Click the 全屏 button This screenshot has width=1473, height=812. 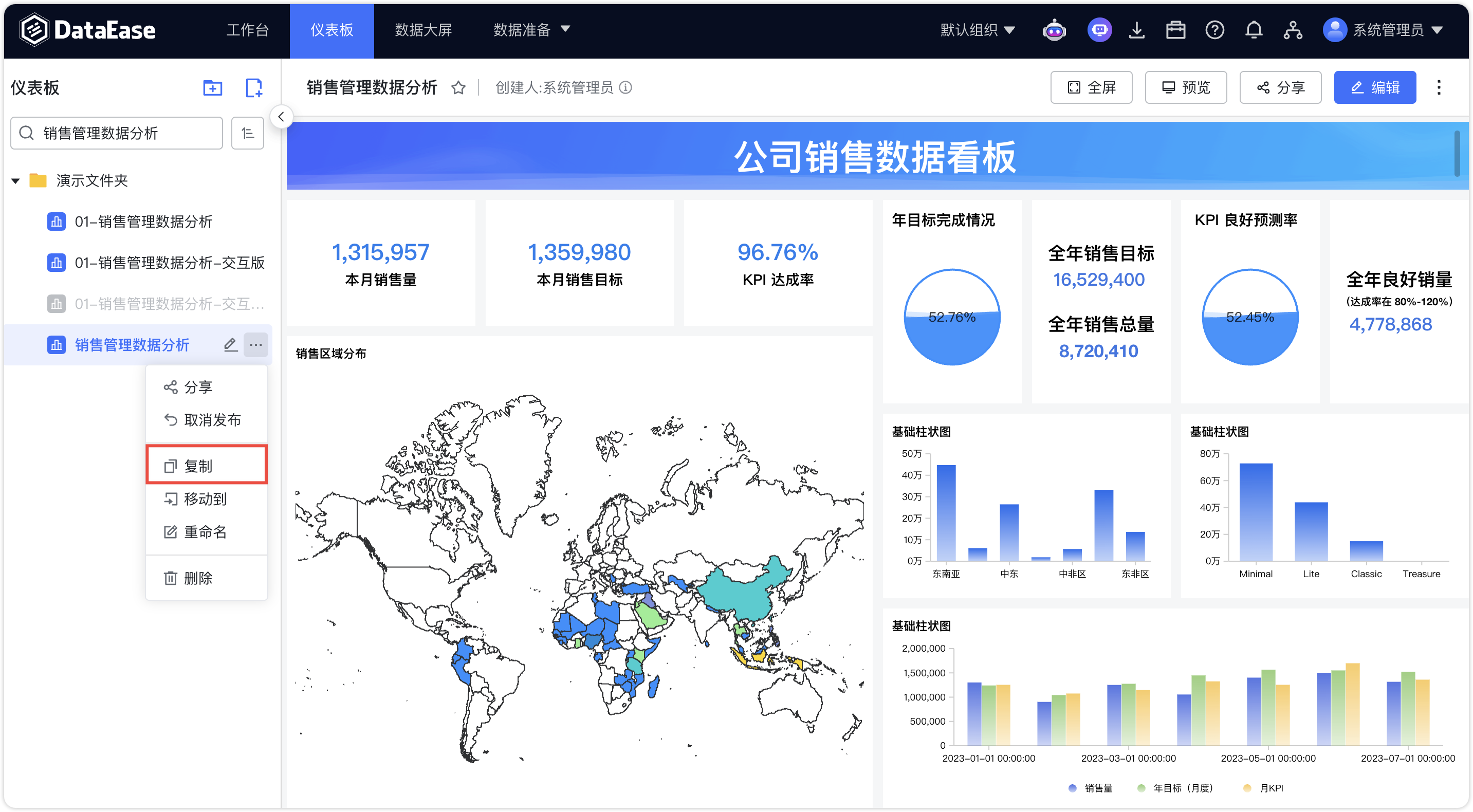click(x=1091, y=87)
